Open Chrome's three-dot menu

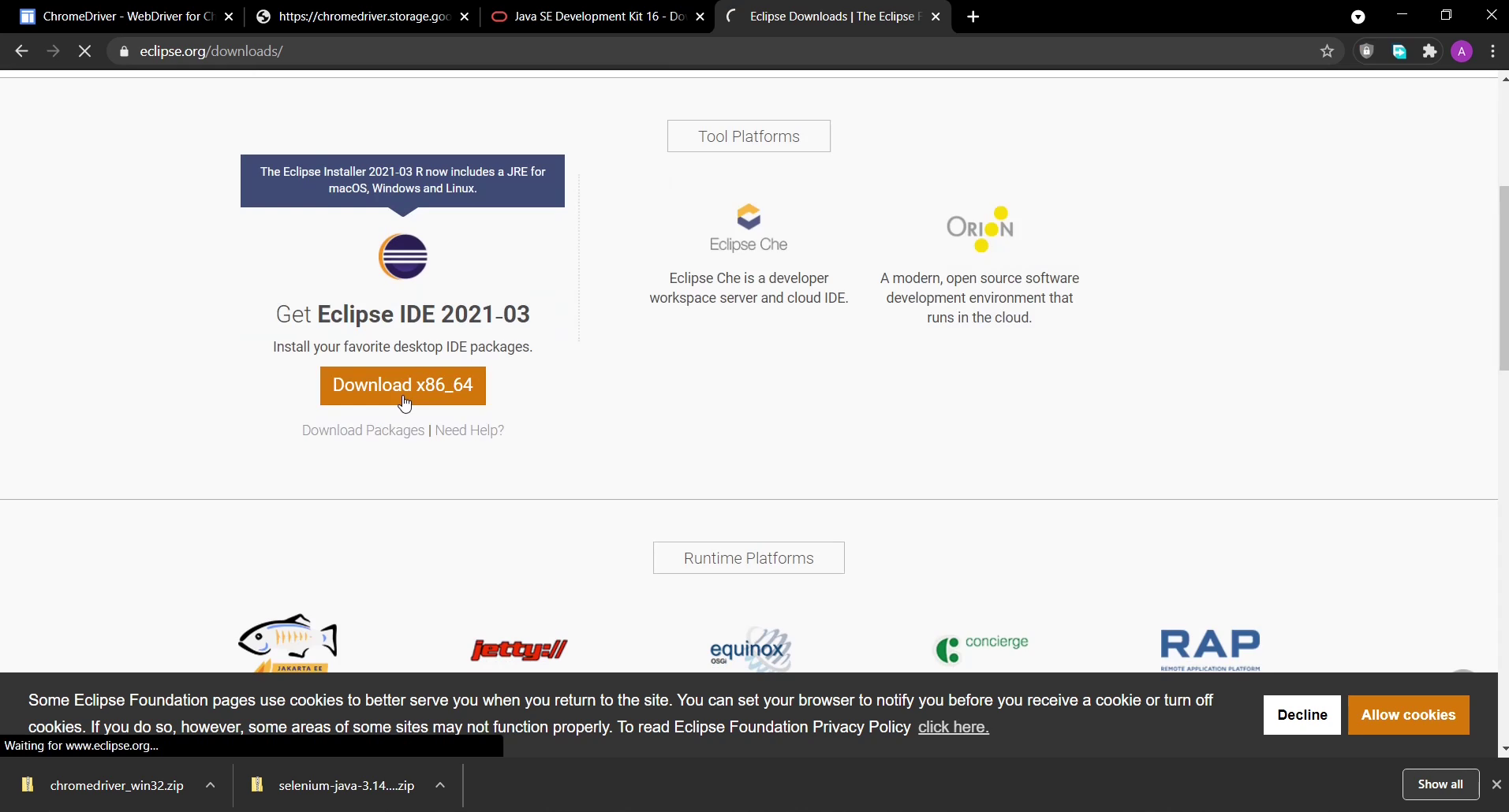tap(1493, 51)
